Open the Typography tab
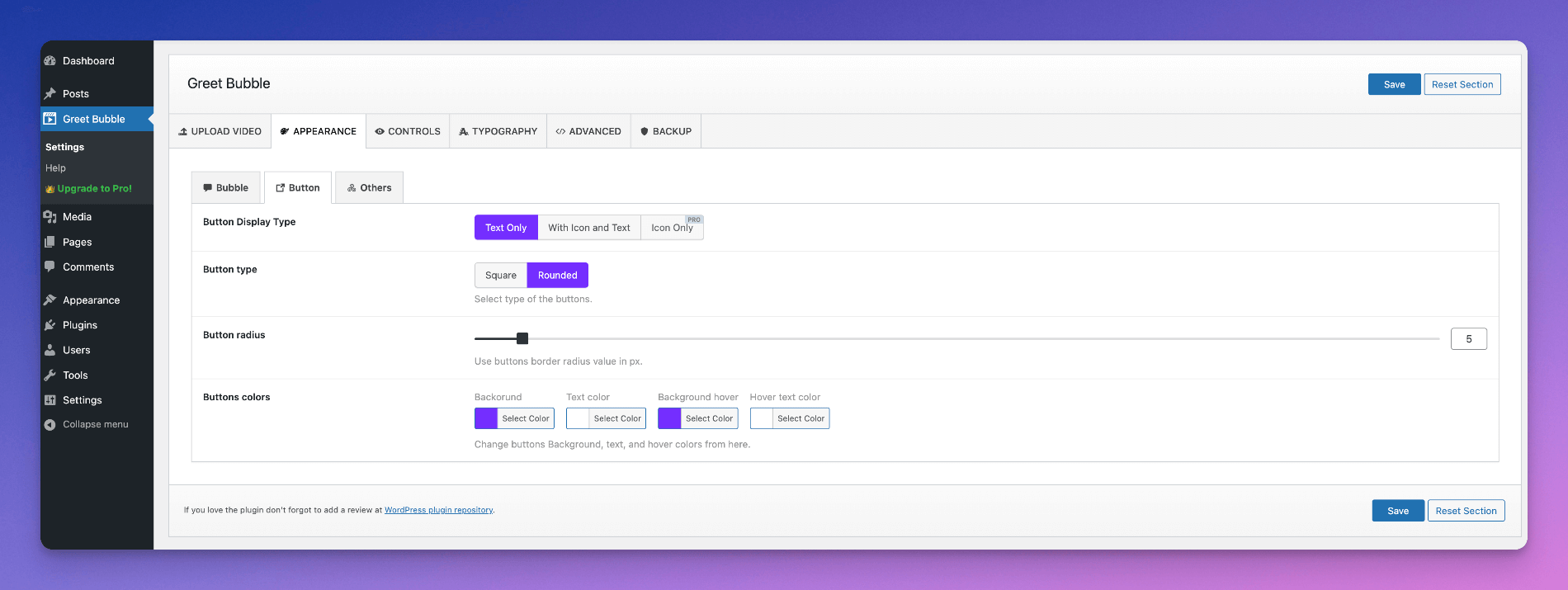 coord(498,131)
